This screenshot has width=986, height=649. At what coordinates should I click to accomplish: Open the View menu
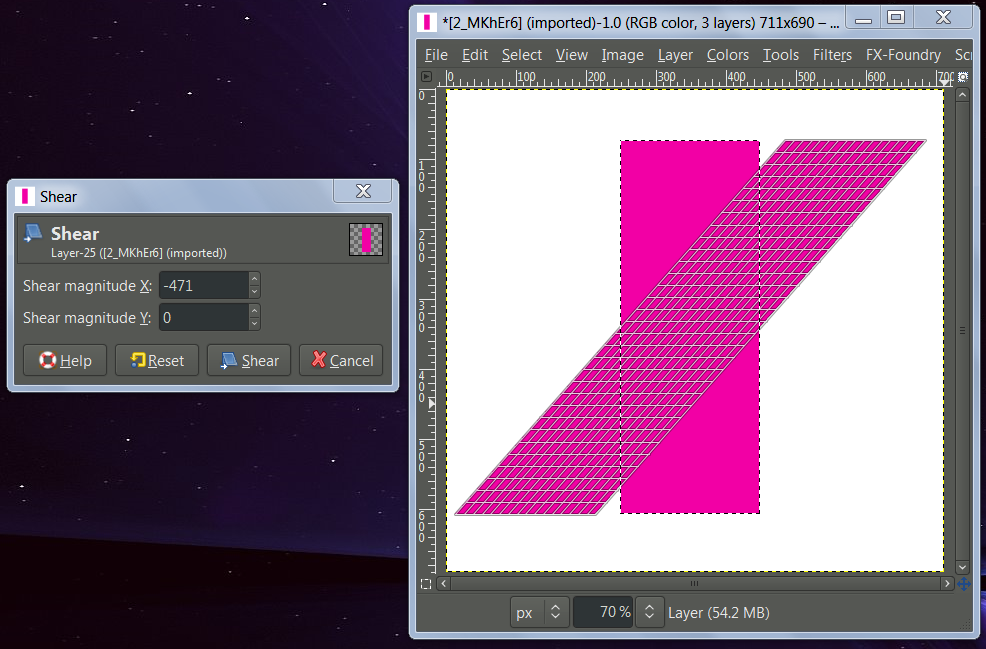click(572, 55)
